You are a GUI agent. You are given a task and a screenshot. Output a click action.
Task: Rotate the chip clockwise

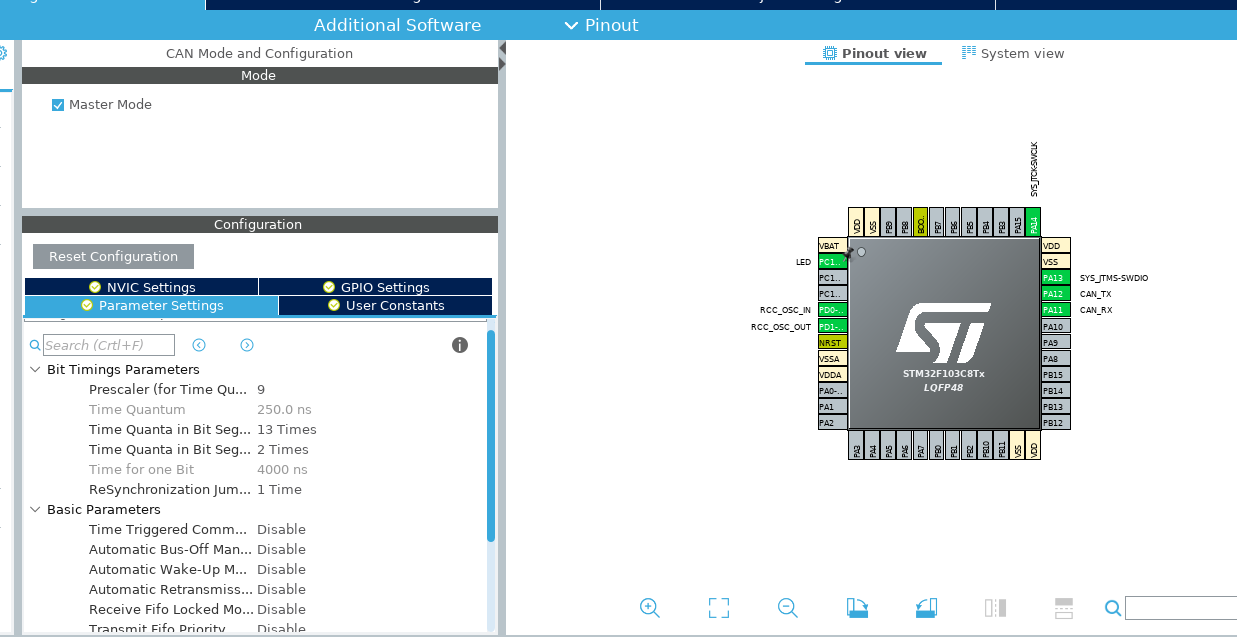click(x=857, y=607)
